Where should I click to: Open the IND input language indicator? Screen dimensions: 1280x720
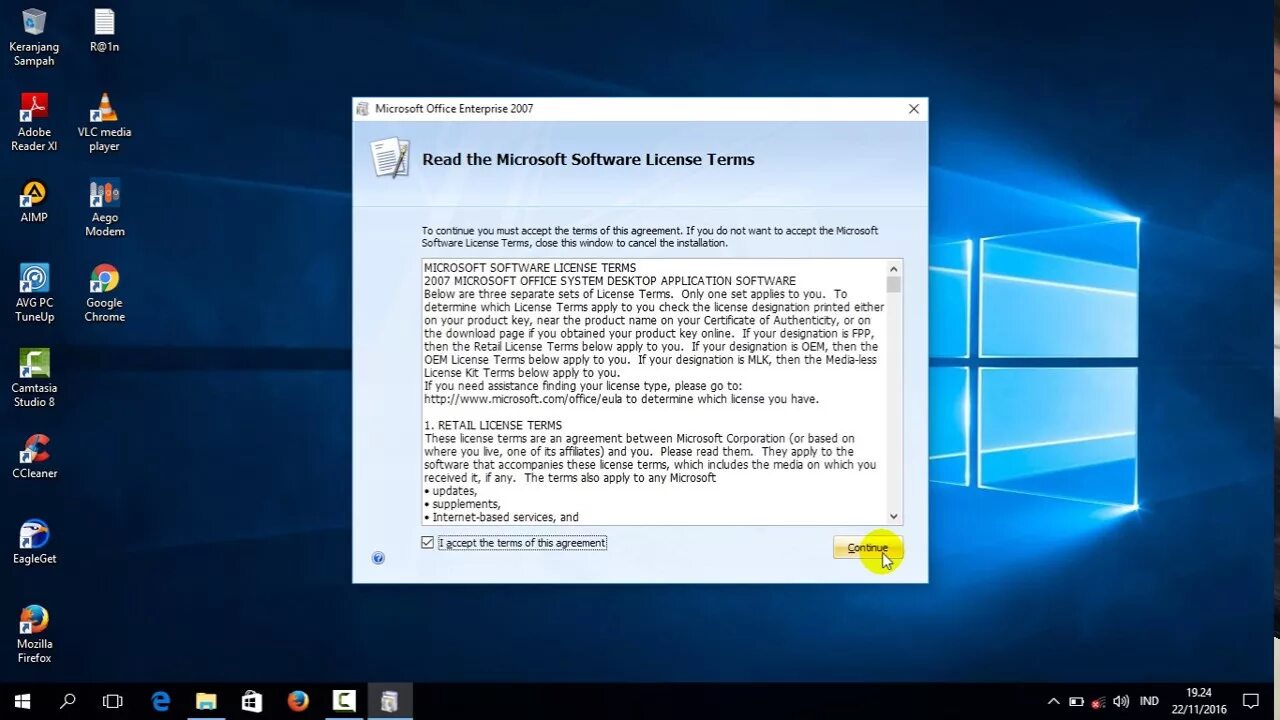click(1150, 701)
